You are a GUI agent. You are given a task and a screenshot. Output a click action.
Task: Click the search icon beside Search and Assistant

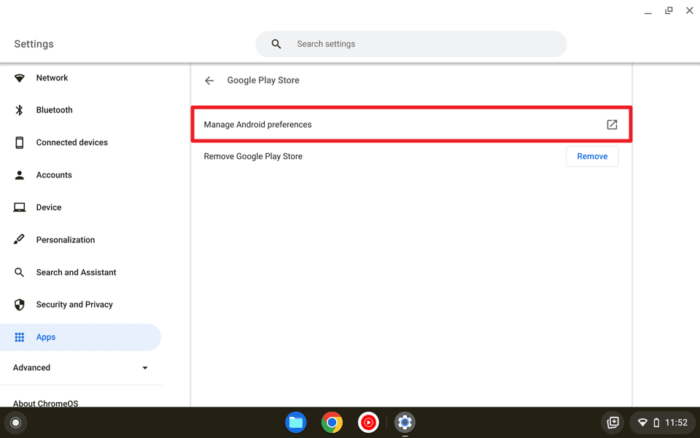pyautogui.click(x=19, y=272)
